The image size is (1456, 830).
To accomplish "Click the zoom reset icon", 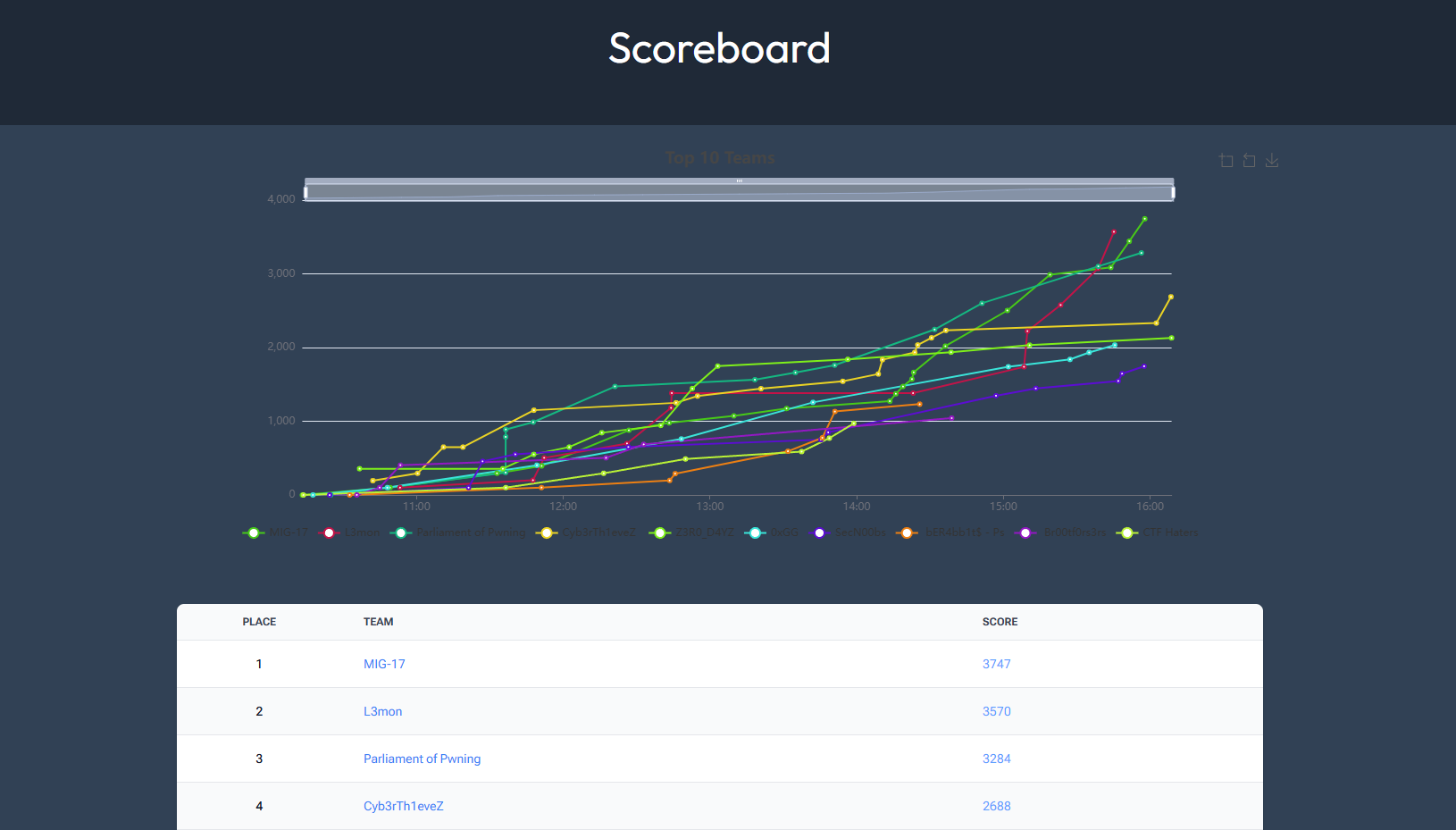I will point(1249,161).
